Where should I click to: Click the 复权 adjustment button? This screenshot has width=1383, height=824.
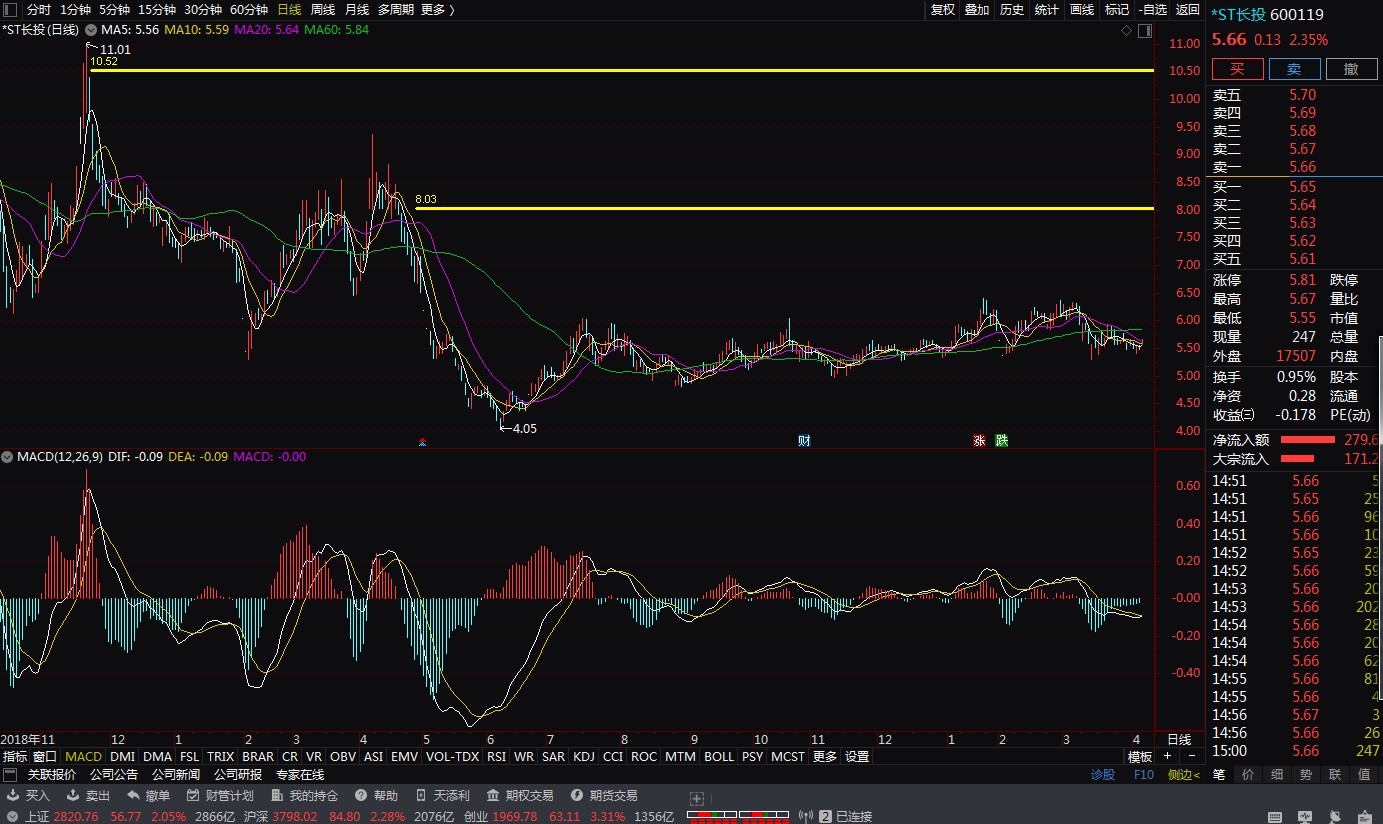[943, 10]
